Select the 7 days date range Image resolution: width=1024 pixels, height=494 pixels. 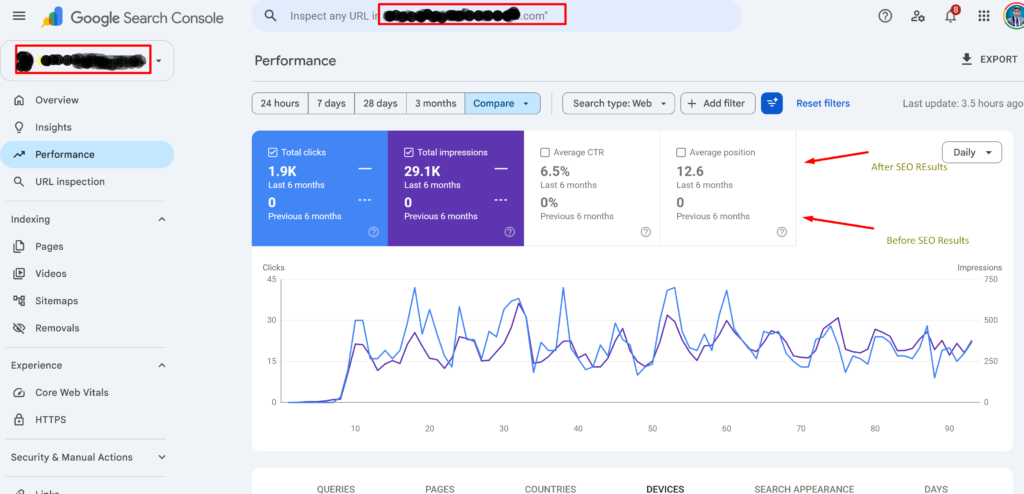click(x=331, y=103)
